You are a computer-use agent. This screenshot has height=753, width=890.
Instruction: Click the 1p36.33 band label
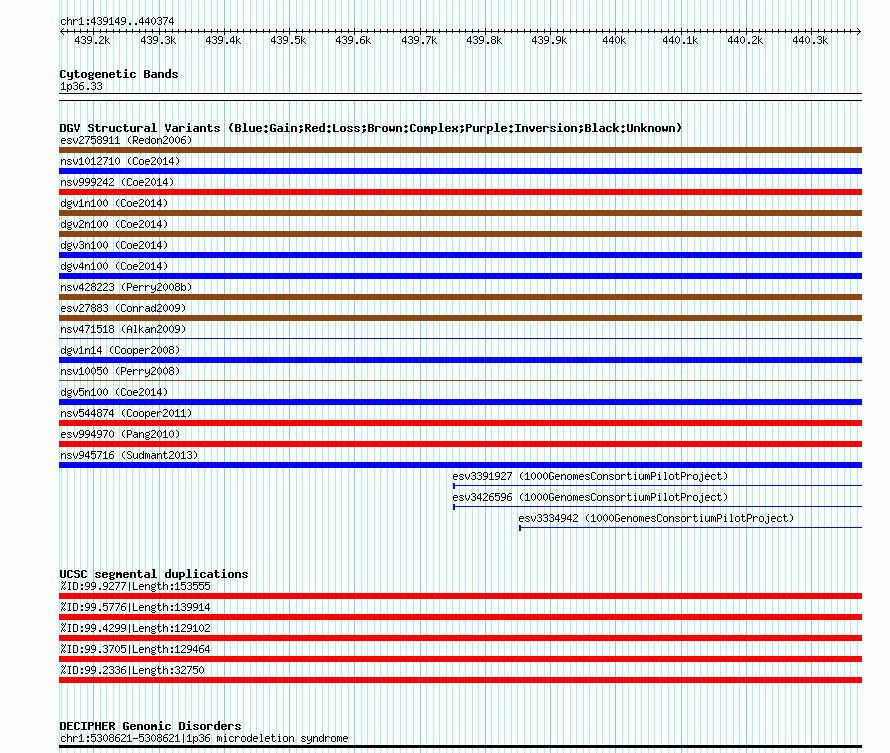(81, 86)
